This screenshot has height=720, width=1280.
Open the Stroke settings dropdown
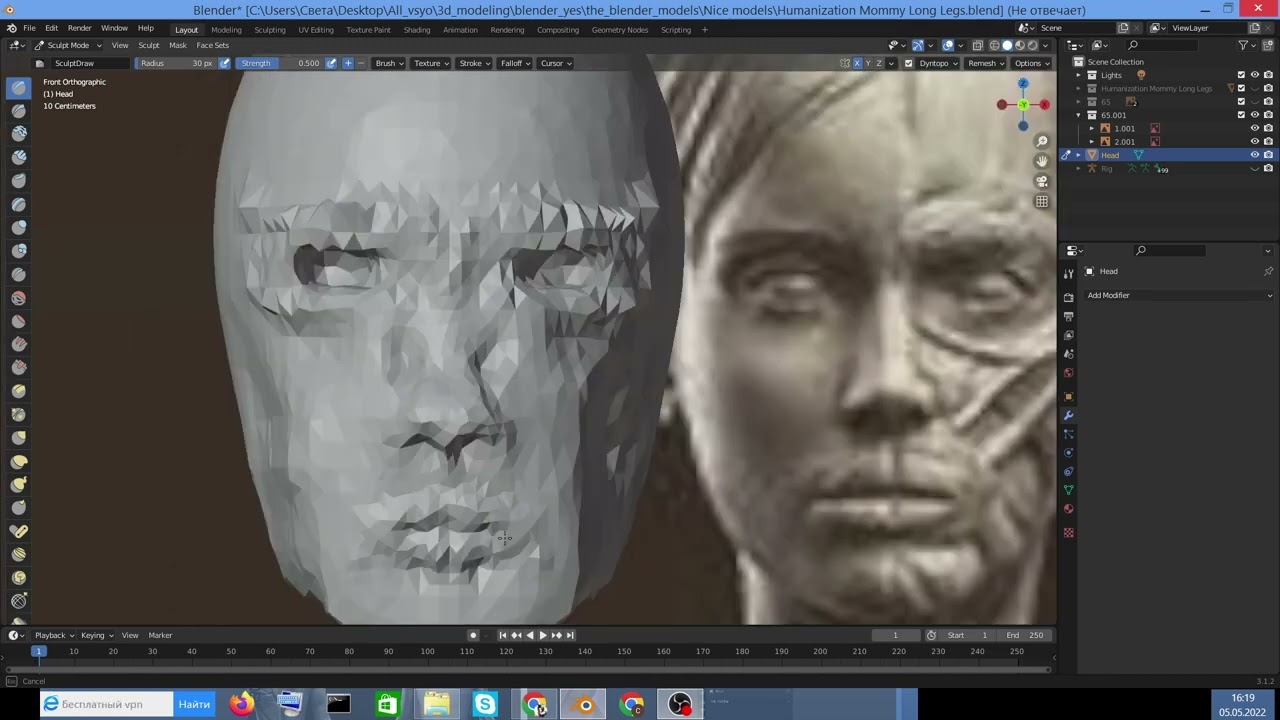click(474, 63)
